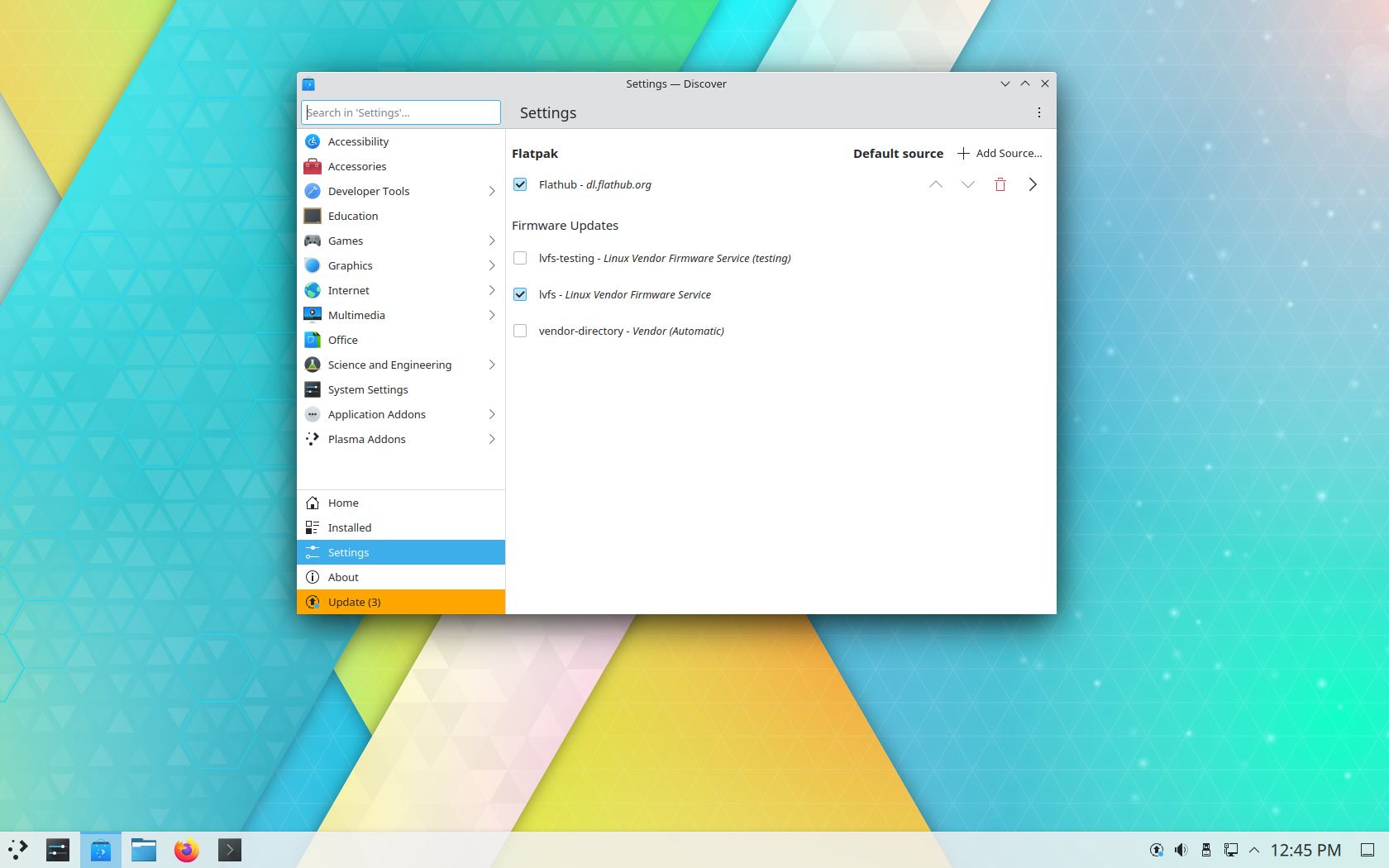Click the network tray icon
This screenshot has width=1389, height=868.
(x=1231, y=850)
